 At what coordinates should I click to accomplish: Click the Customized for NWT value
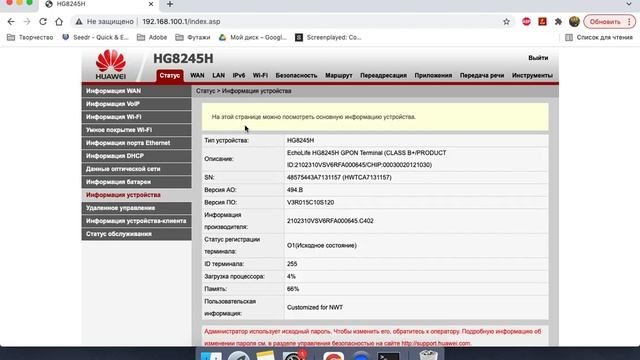[315, 307]
